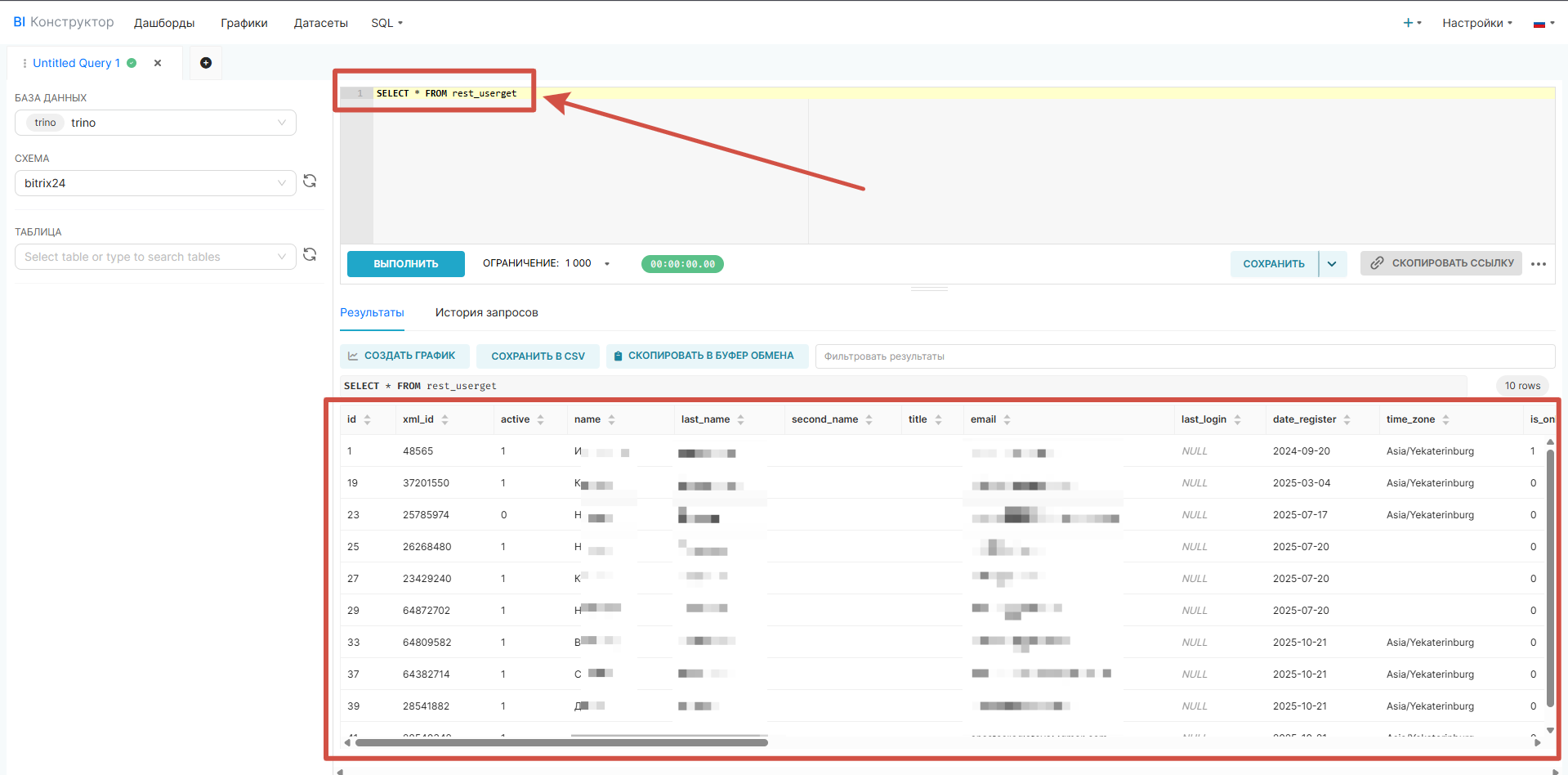Image resolution: width=1568 pixels, height=775 pixels.
Task: Switch to the История запросов tab
Action: (486, 312)
